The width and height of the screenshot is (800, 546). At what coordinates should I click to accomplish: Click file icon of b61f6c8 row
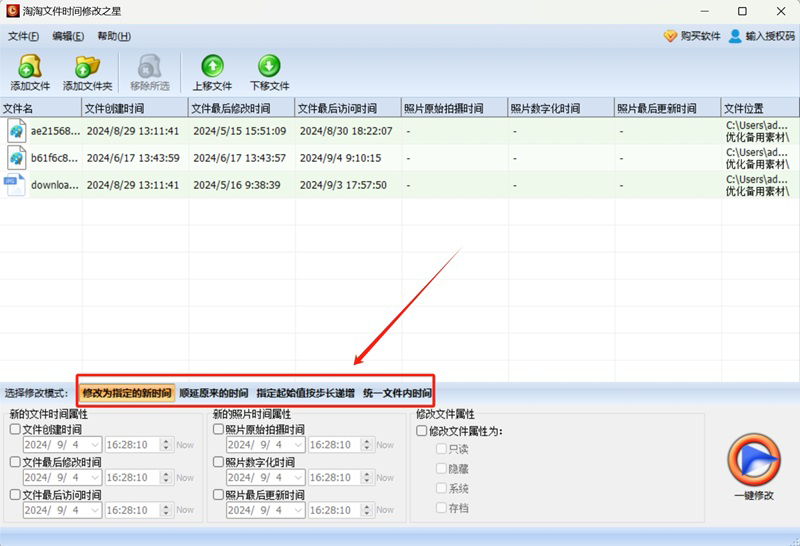pyautogui.click(x=16, y=158)
